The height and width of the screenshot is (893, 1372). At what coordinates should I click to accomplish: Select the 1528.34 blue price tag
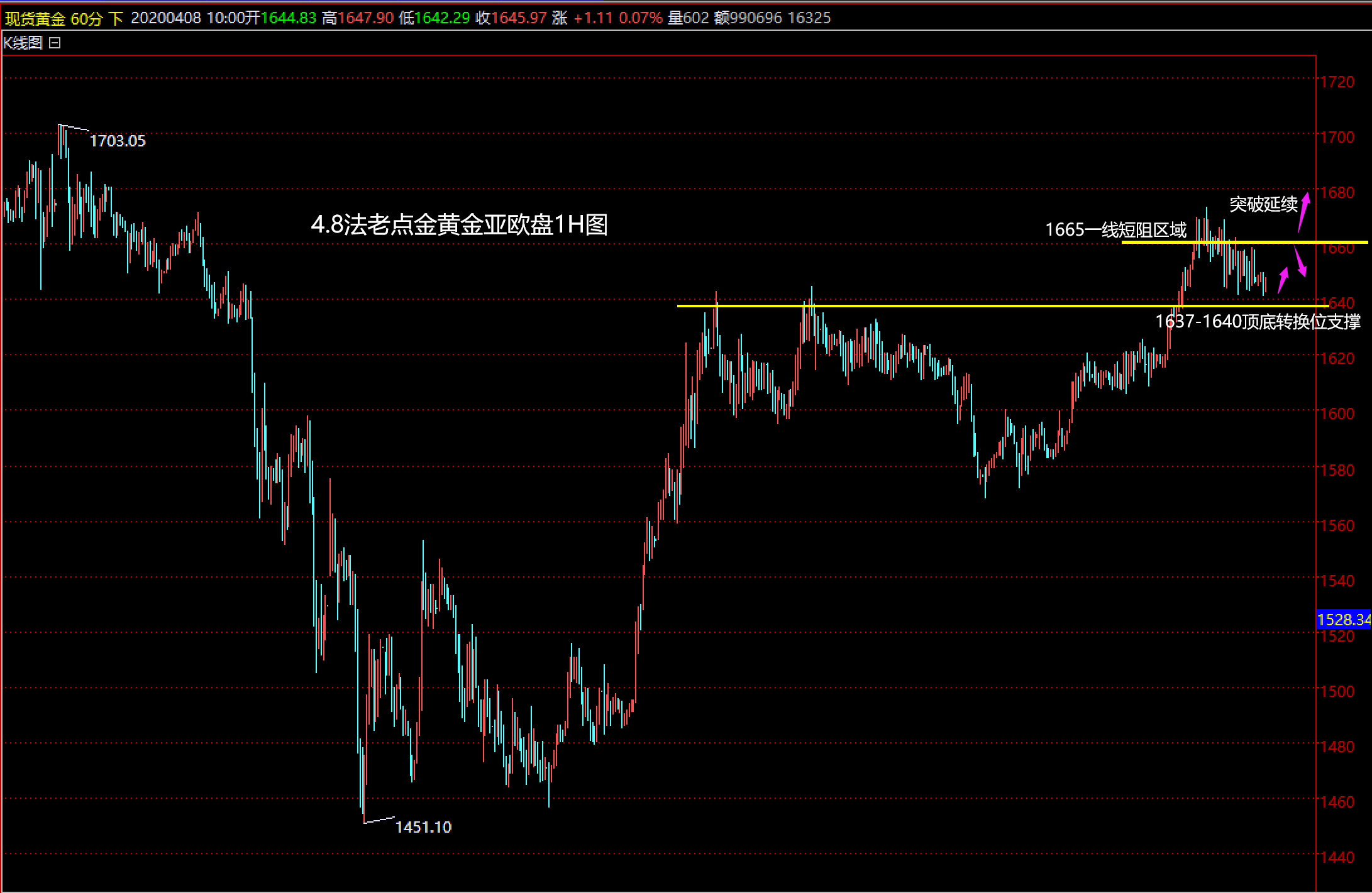click(x=1343, y=620)
